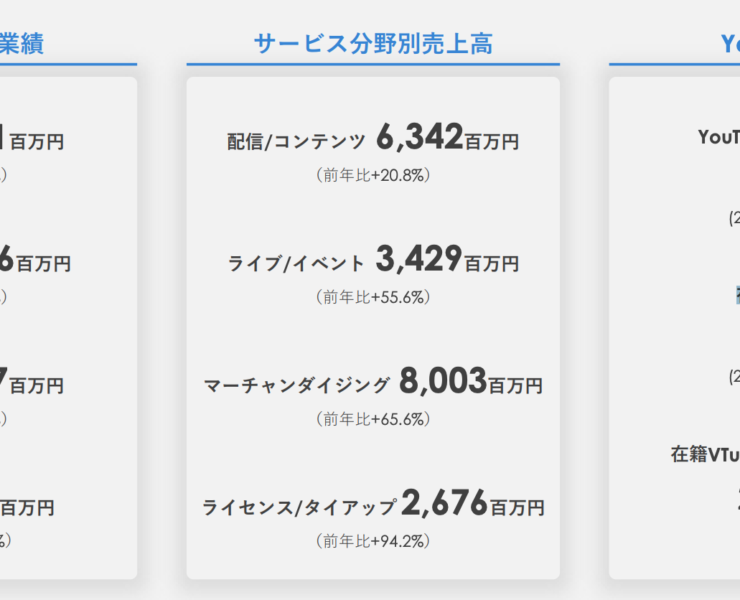Click the 8,003 sales figure
This screenshot has width=740, height=600.
443,380
